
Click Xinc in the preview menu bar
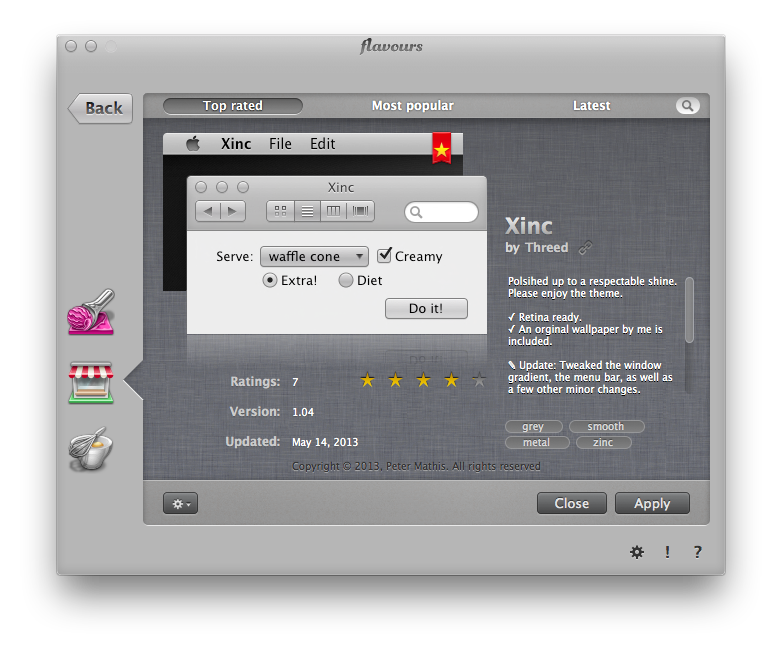pyautogui.click(x=236, y=144)
